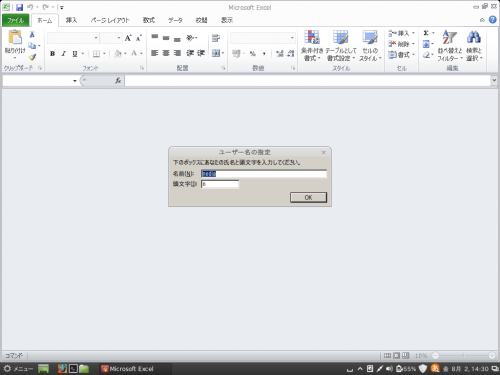
Task: Click the Save icon in quick access toolbar
Action: click(x=19, y=7)
